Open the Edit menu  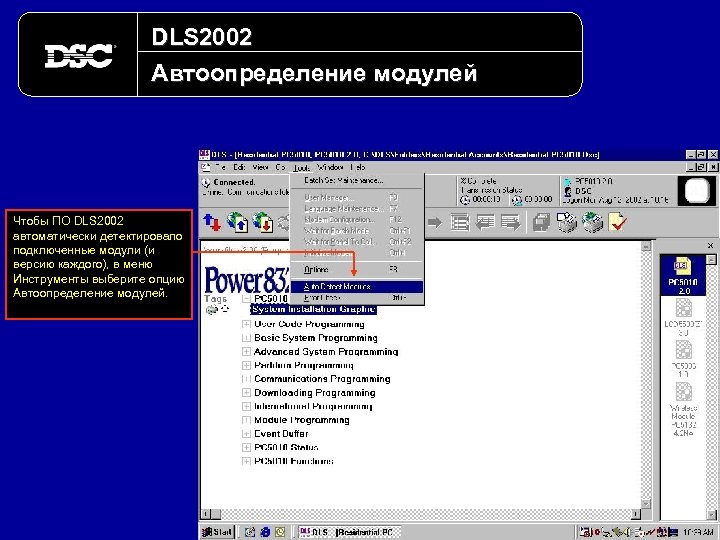(x=239, y=168)
